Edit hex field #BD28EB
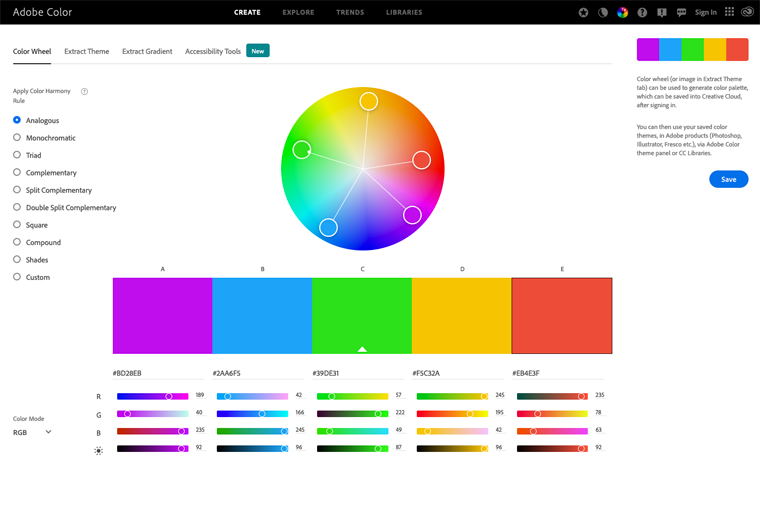Image resolution: width=760 pixels, height=520 pixels. pyautogui.click(x=158, y=373)
